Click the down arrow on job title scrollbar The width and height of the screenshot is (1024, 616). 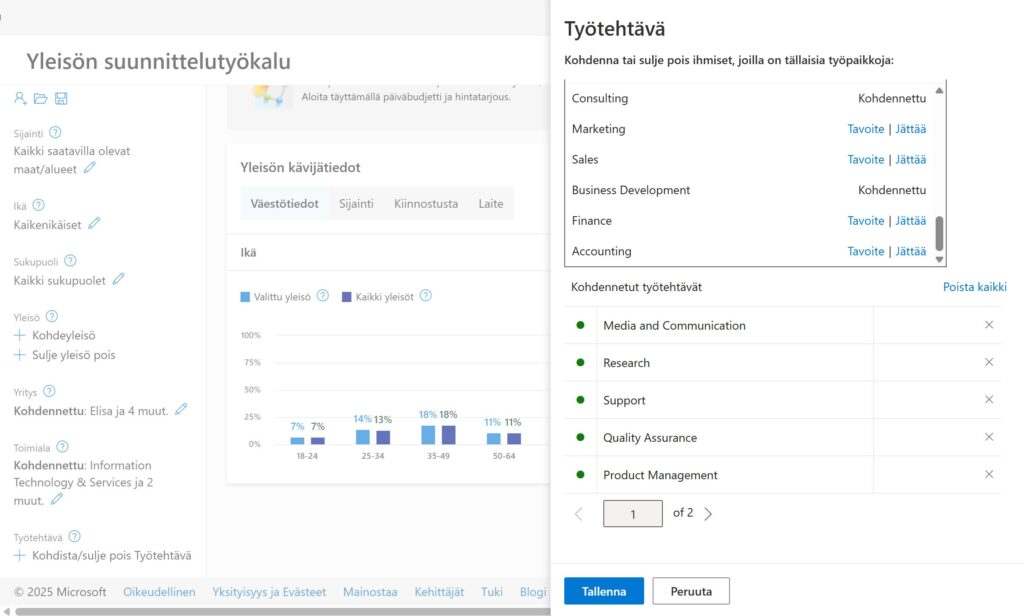click(x=938, y=258)
